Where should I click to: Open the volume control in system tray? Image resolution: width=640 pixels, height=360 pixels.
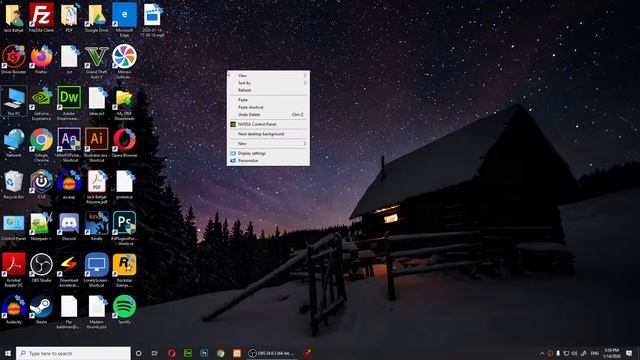(x=575, y=353)
